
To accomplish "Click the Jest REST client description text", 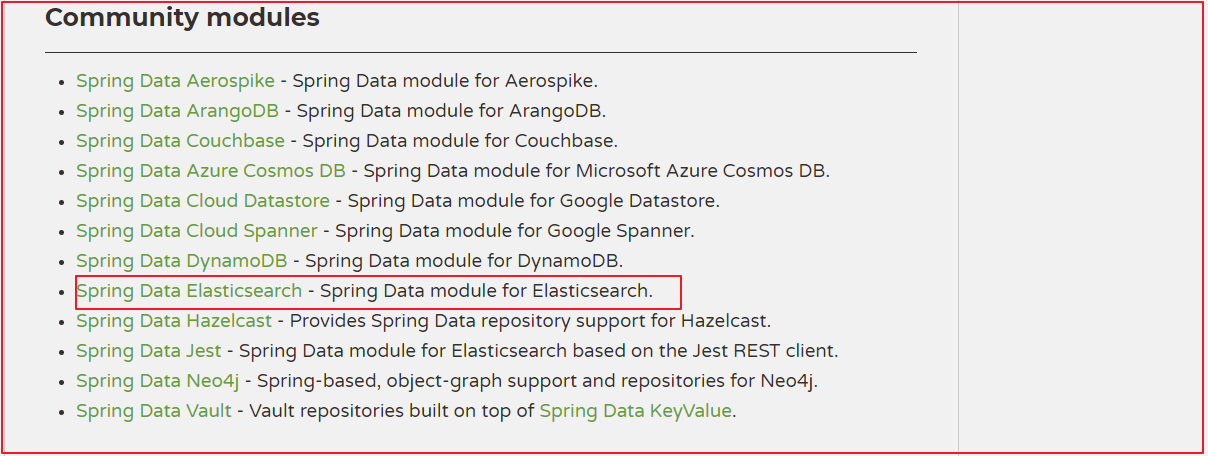I will click(x=538, y=351).
